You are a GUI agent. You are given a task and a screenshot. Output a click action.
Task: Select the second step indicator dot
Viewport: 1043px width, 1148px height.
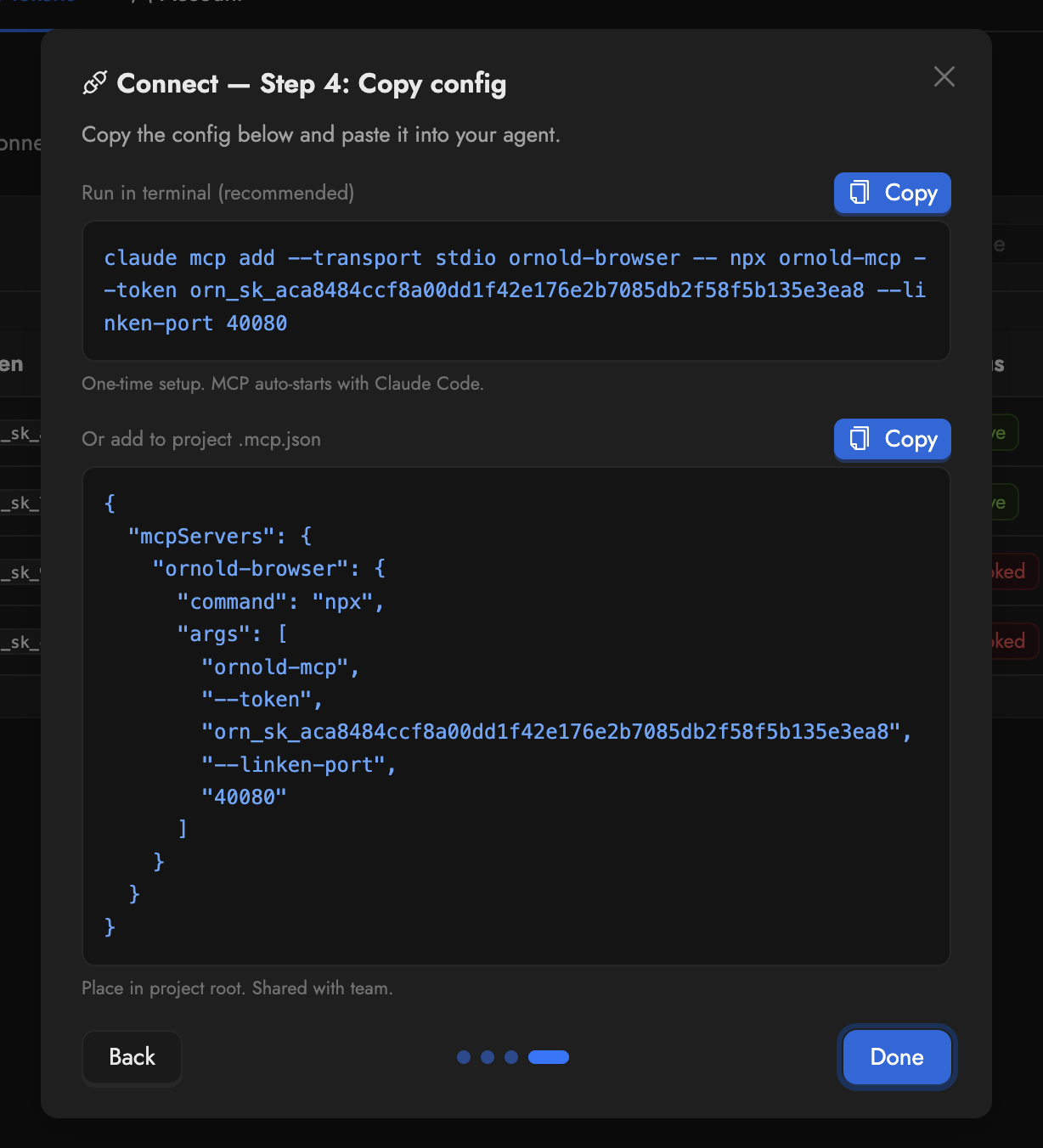pos(488,1057)
